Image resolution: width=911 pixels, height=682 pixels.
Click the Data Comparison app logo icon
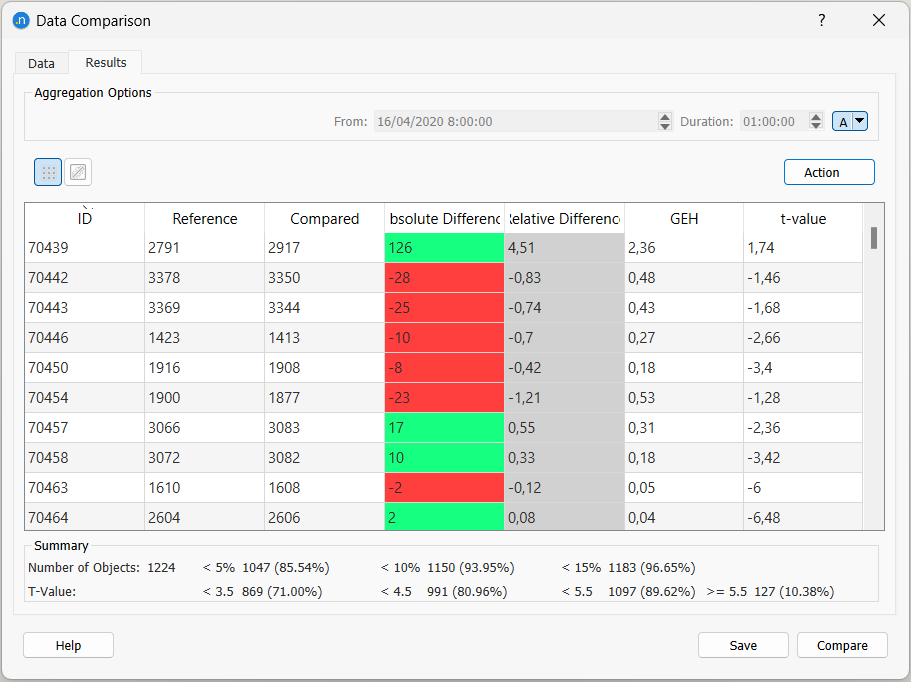(x=20, y=20)
